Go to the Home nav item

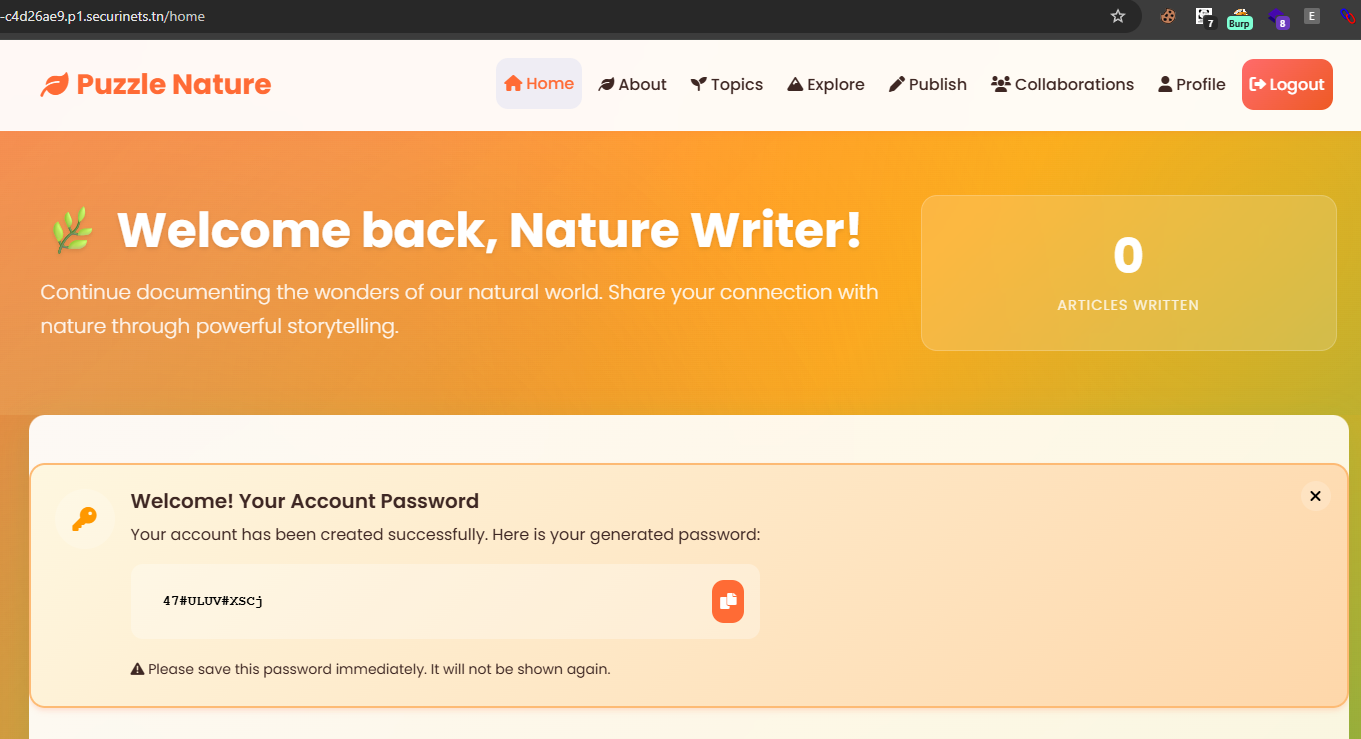[539, 84]
